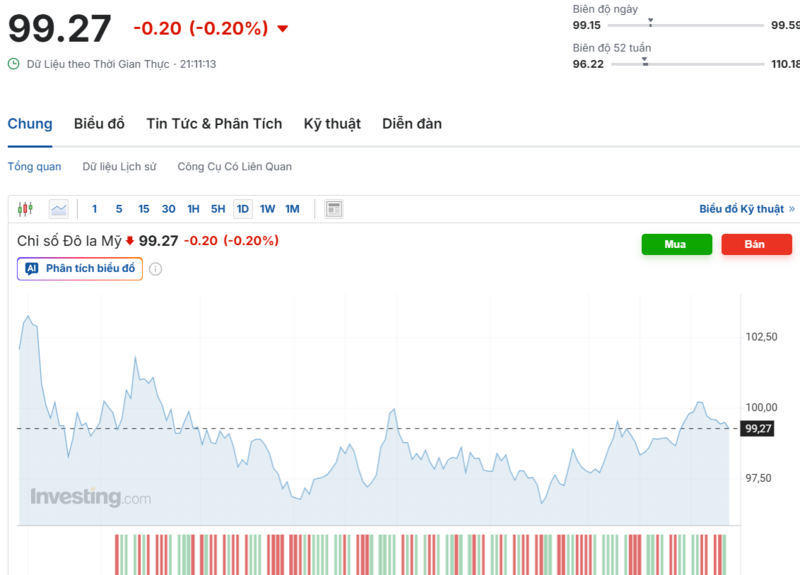
Task: Switch chart interval to 1W
Action: pyautogui.click(x=268, y=209)
